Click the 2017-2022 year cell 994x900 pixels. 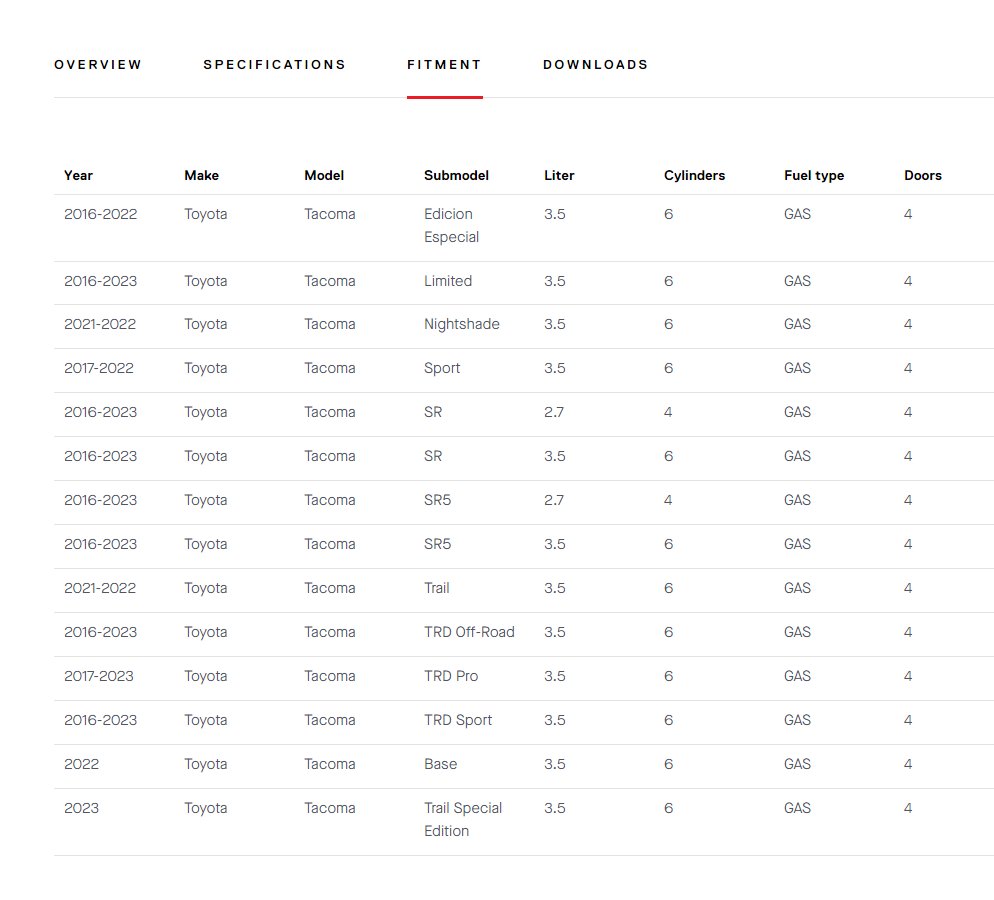coord(99,368)
